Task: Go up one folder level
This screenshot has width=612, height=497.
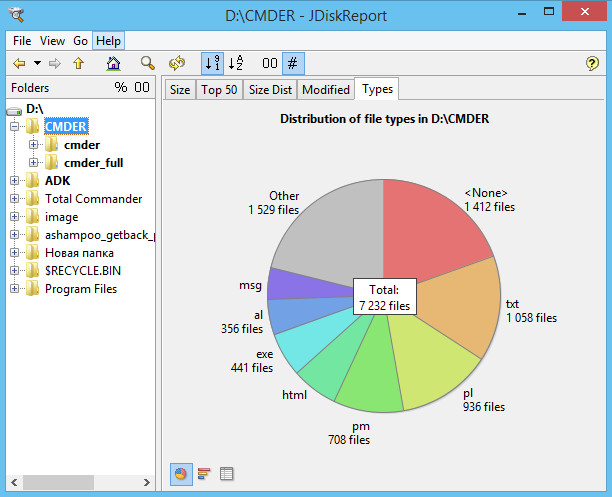Action: click(79, 63)
